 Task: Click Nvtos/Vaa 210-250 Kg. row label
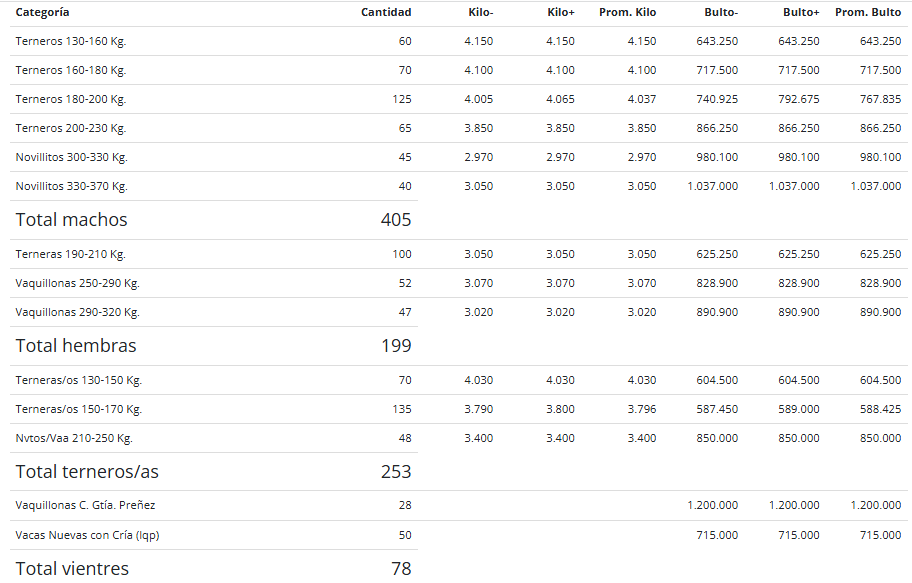point(74,439)
